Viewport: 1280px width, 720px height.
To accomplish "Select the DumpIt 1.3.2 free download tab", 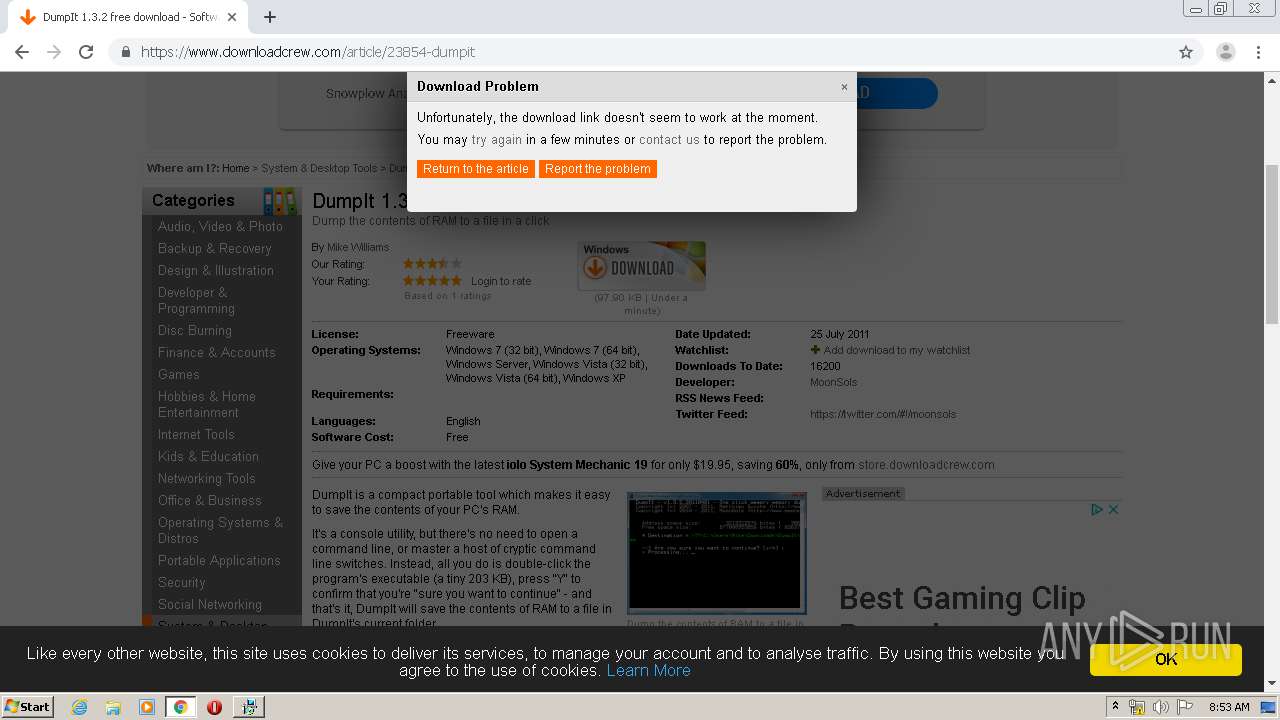I will point(128,17).
